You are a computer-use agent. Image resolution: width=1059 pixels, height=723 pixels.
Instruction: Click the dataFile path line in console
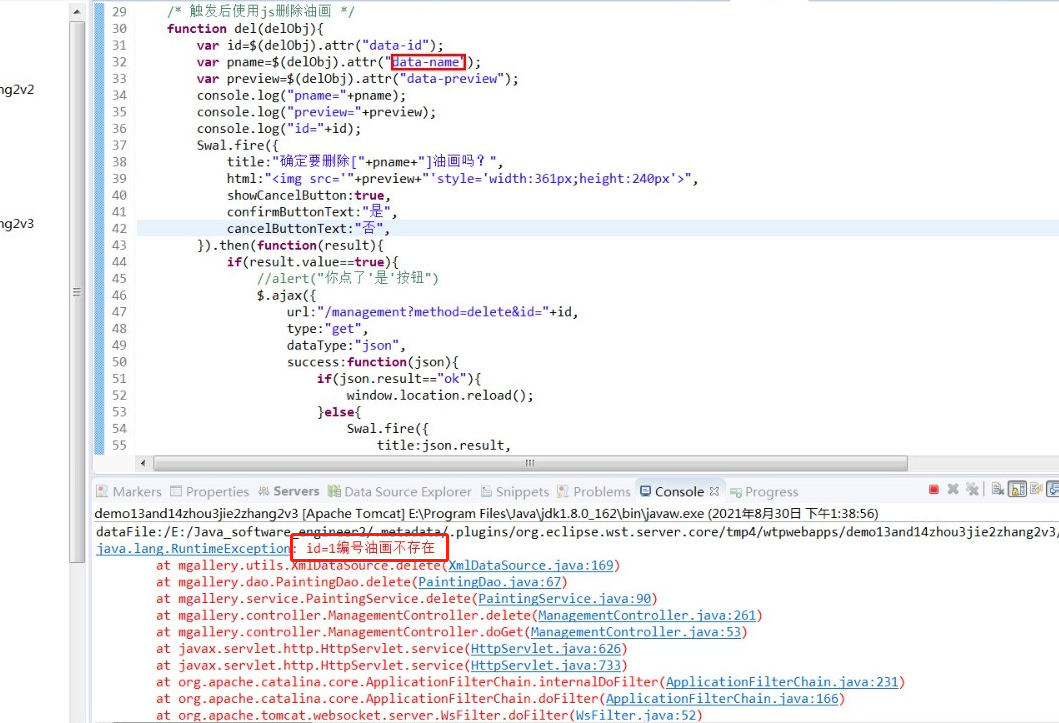point(577,532)
